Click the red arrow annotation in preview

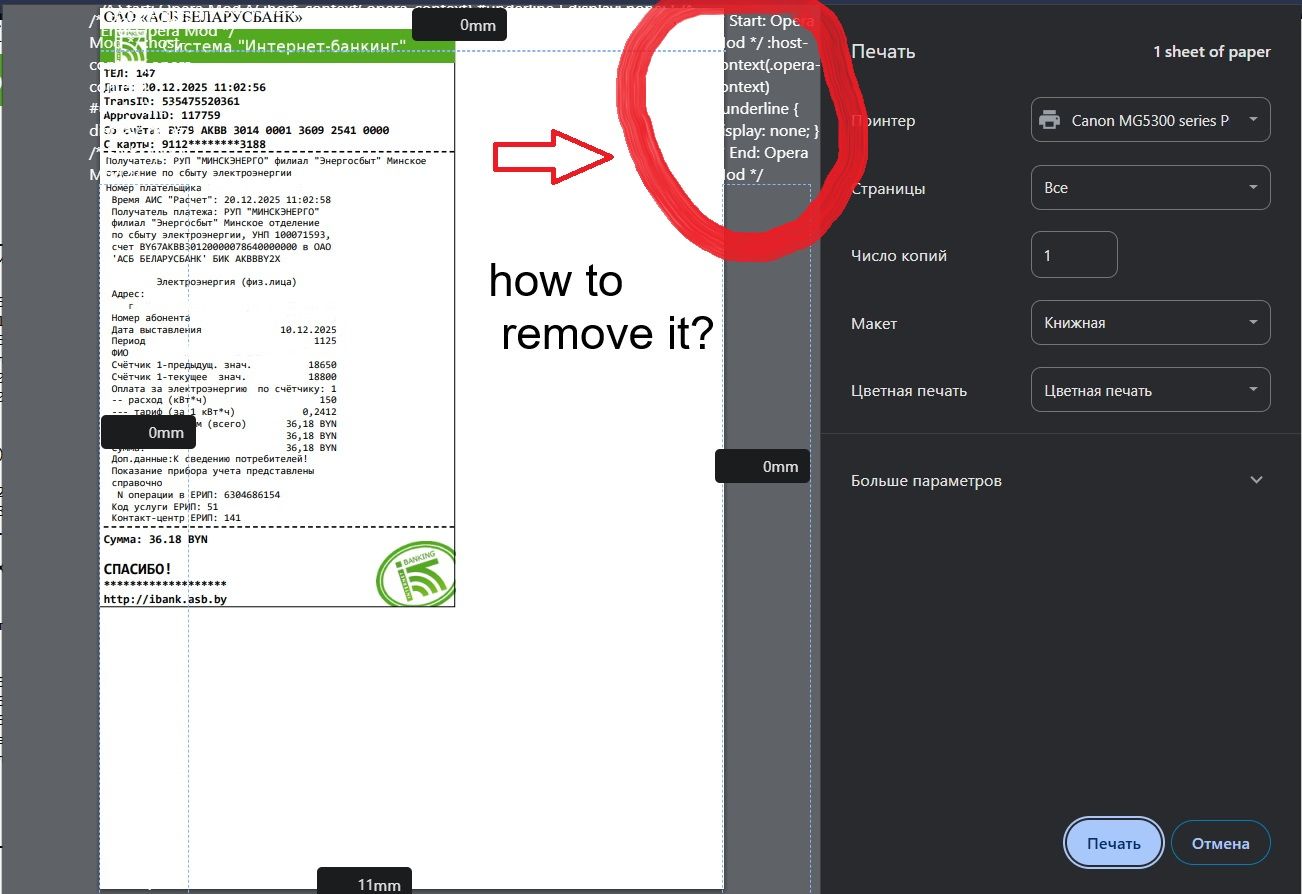pos(552,156)
